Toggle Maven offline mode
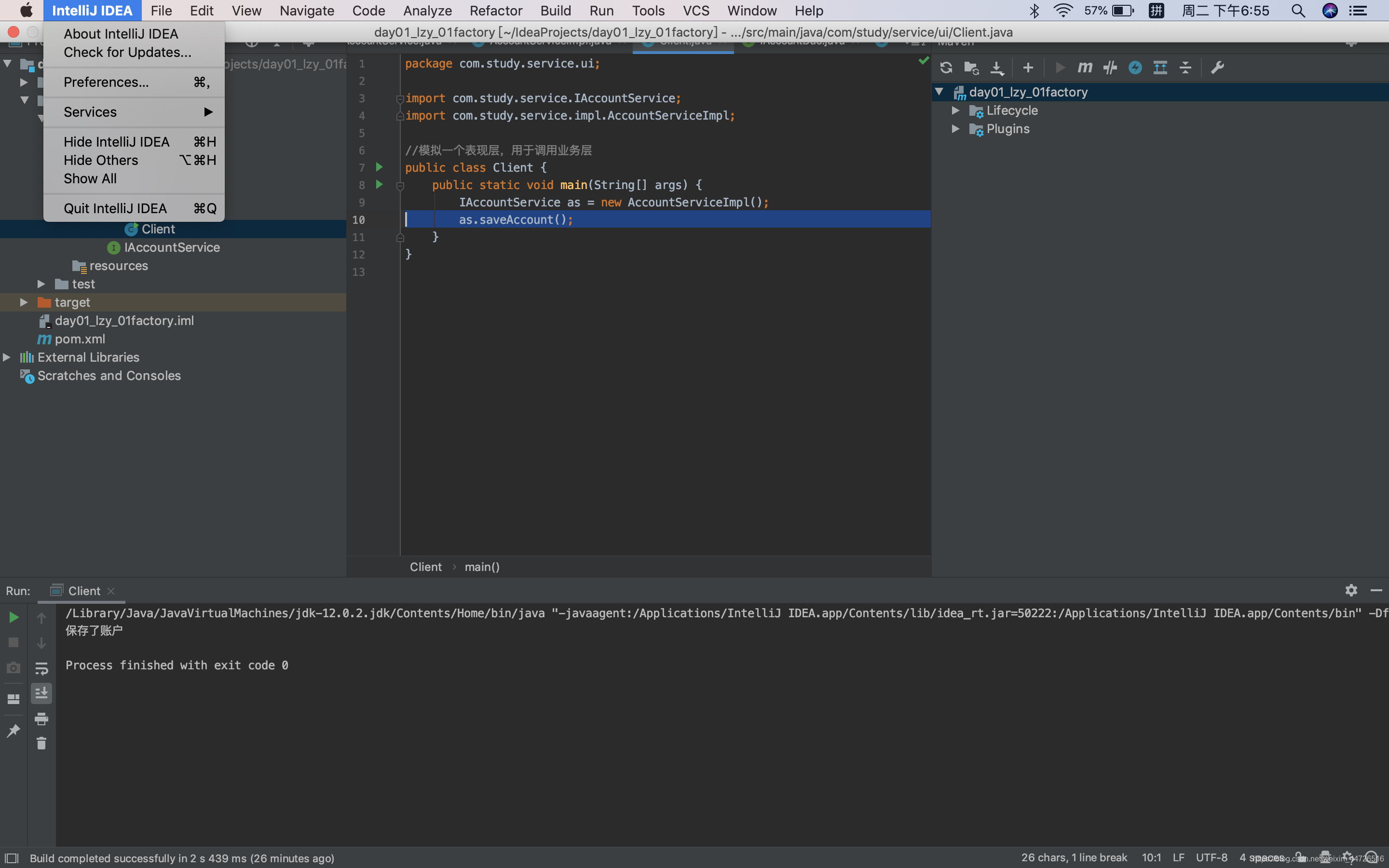 coord(1110,68)
